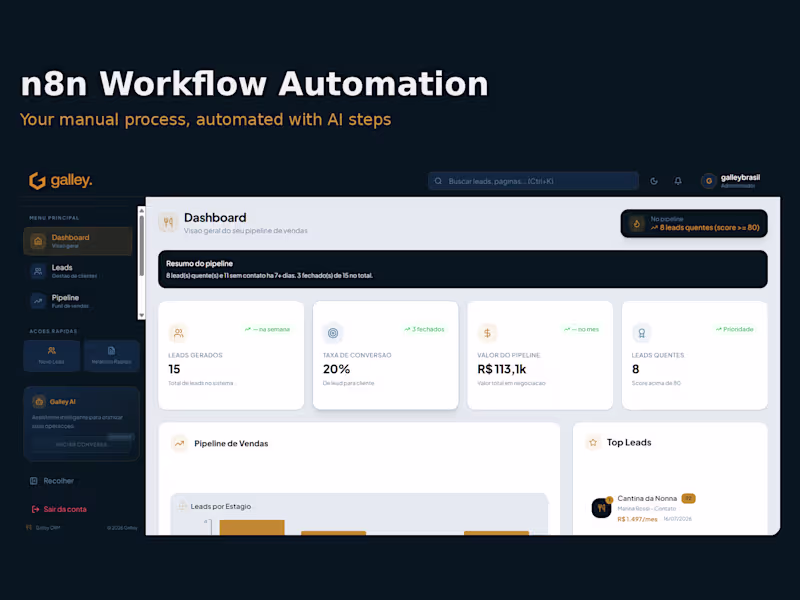The height and width of the screenshot is (600, 800).
Task: Click the R$ 1.497/mês lead value
Action: [637, 519]
